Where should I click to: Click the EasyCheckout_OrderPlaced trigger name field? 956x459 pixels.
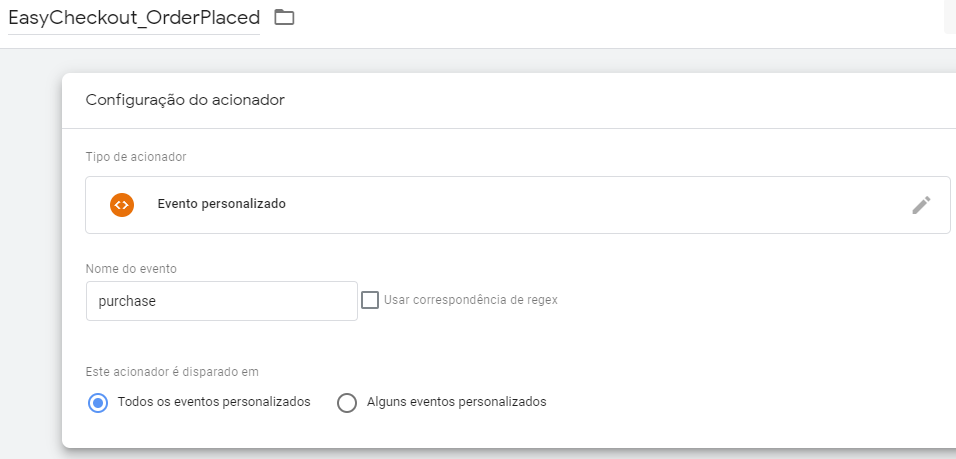134,18
